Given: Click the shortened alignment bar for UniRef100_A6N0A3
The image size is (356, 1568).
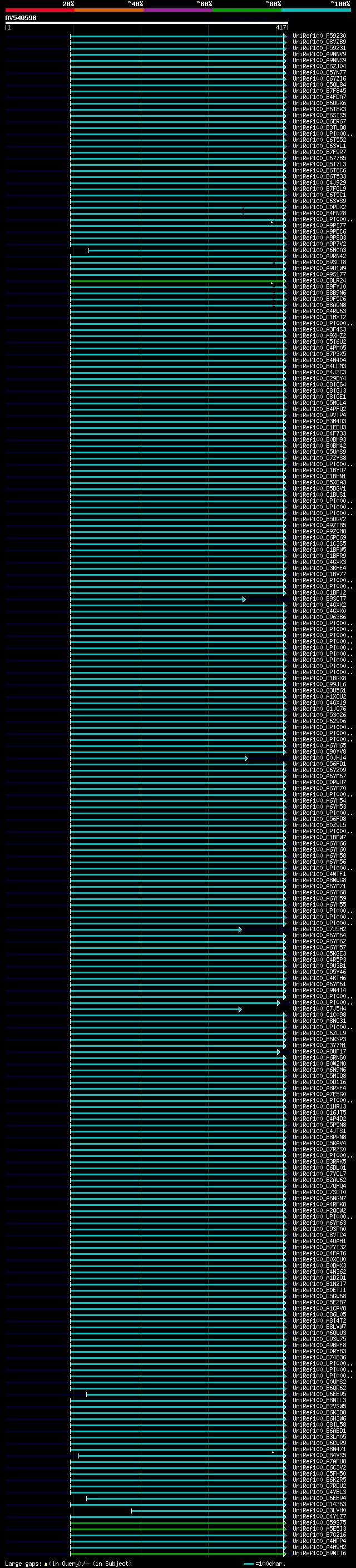Looking at the screenshot, I should 187,250.
